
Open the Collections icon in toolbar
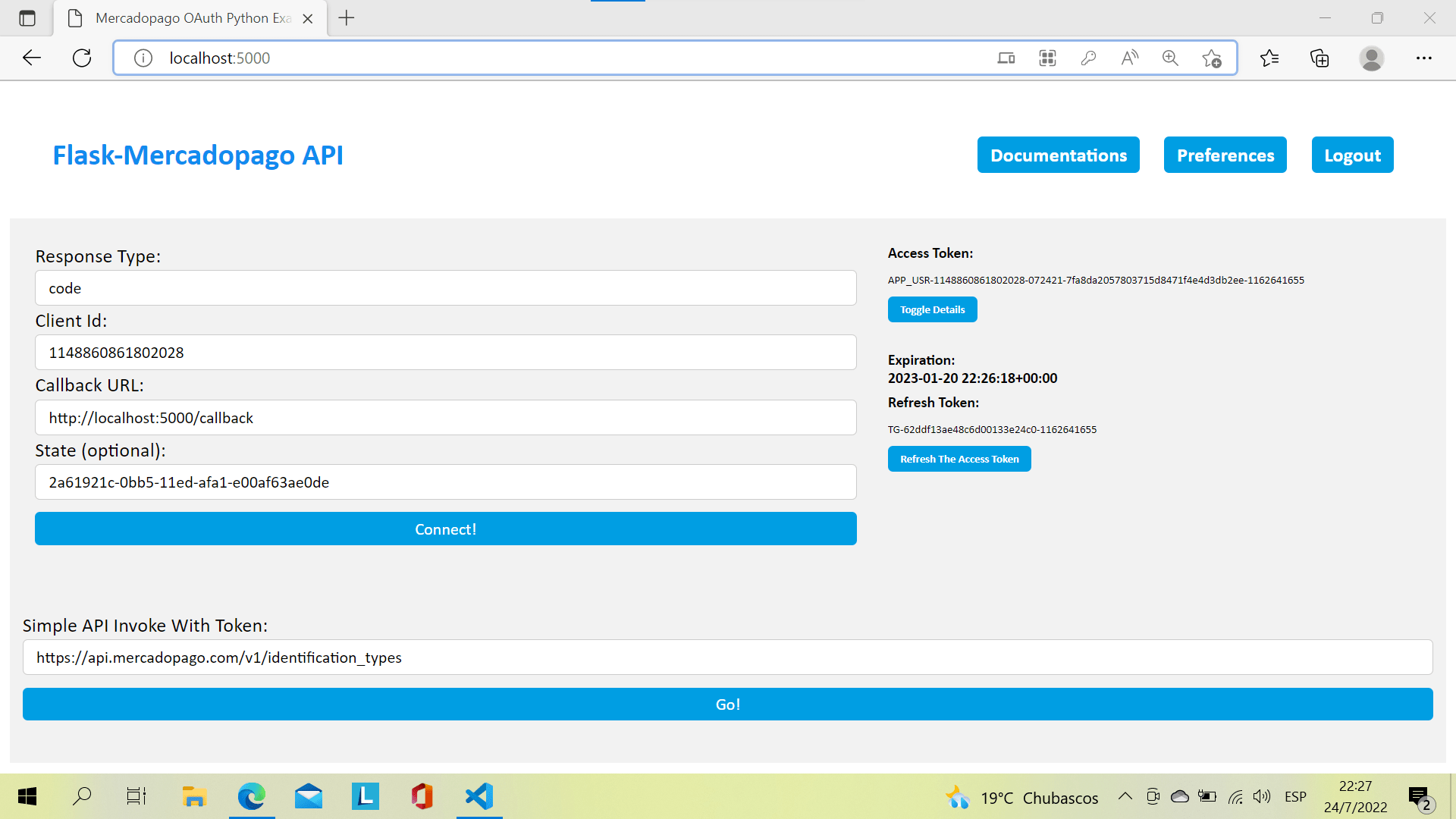tap(1319, 58)
